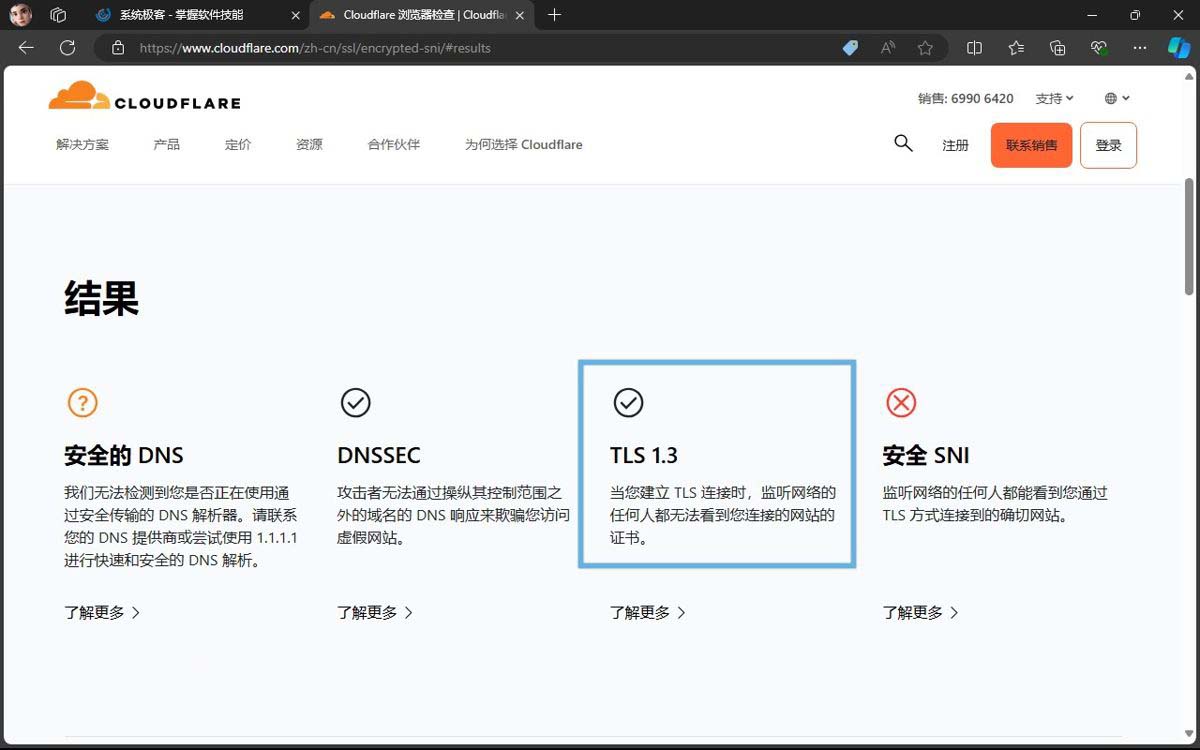Open the site search magnifier
The image size is (1200, 750).
pyautogui.click(x=903, y=143)
